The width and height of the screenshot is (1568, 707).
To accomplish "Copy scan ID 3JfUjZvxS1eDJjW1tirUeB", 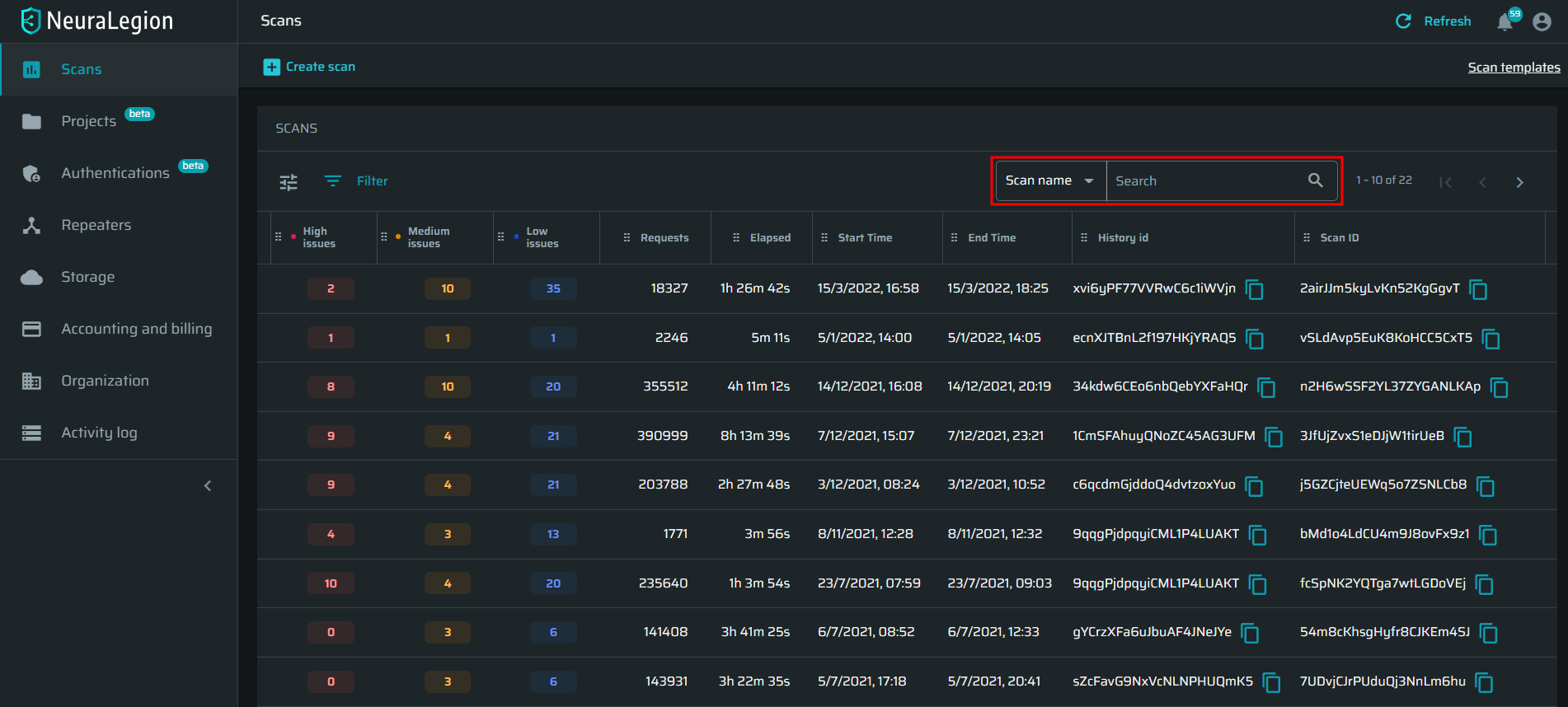I will click(1463, 437).
